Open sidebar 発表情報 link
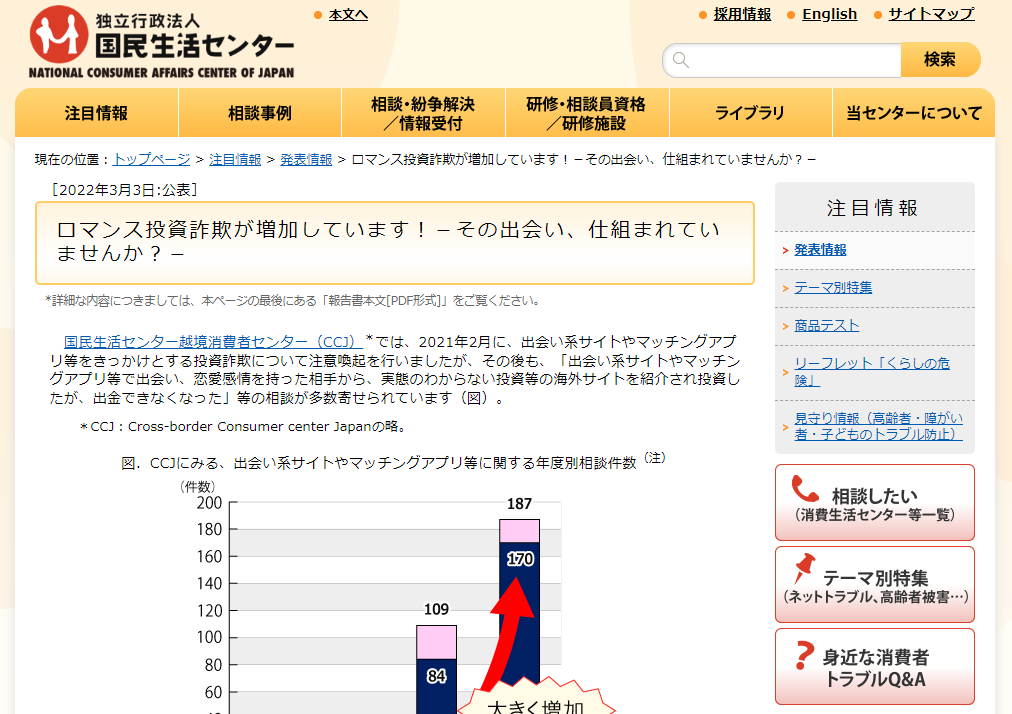This screenshot has height=714, width=1012. click(820, 250)
